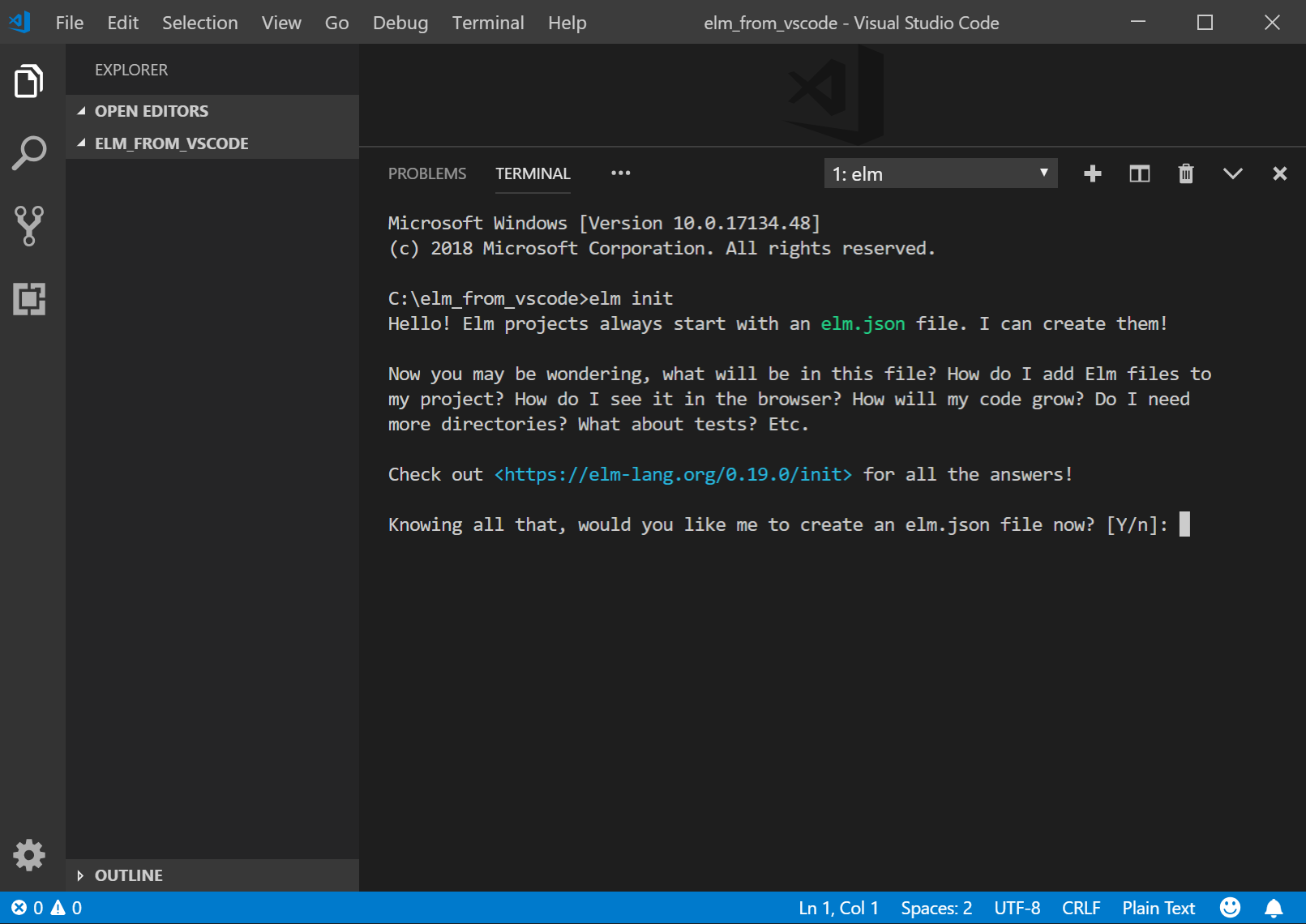Click the elm-lang.org init link in terminal

tap(673, 474)
